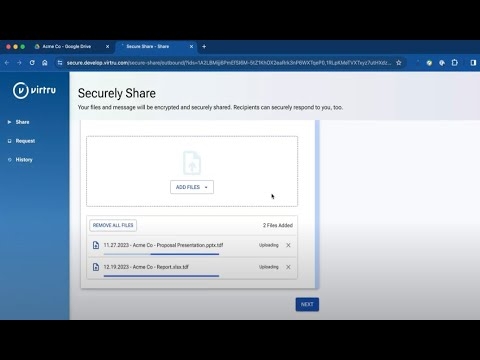
Task: Click the Securely Share heading
Action: point(117,93)
